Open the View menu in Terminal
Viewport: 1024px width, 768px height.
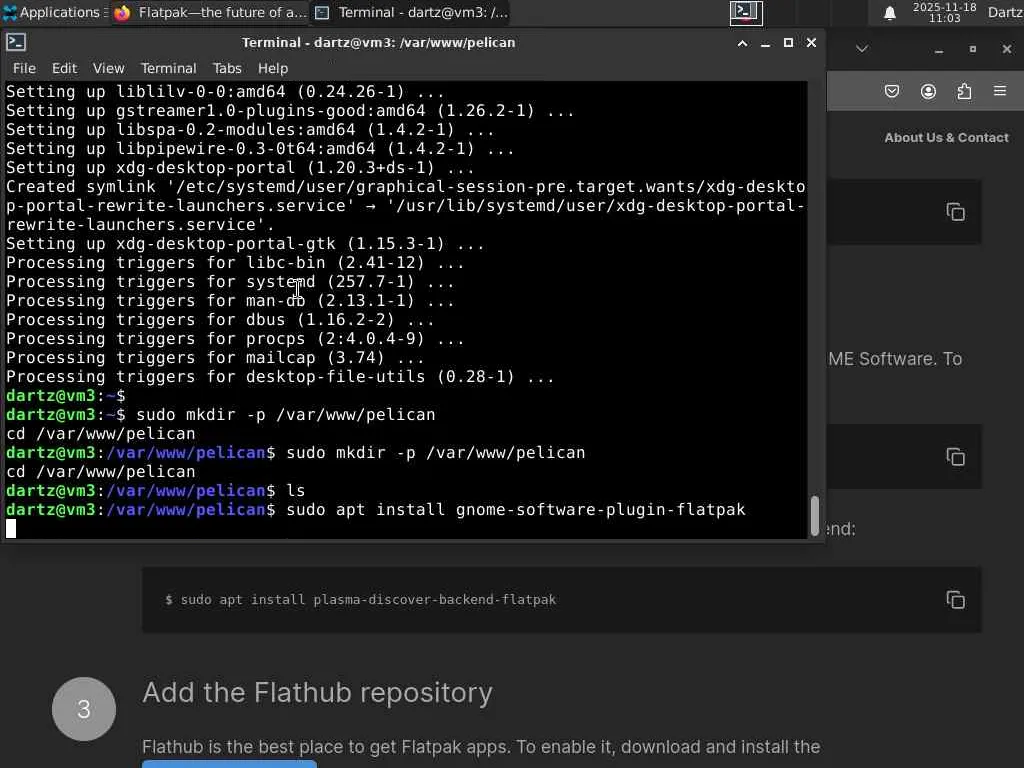(108, 68)
